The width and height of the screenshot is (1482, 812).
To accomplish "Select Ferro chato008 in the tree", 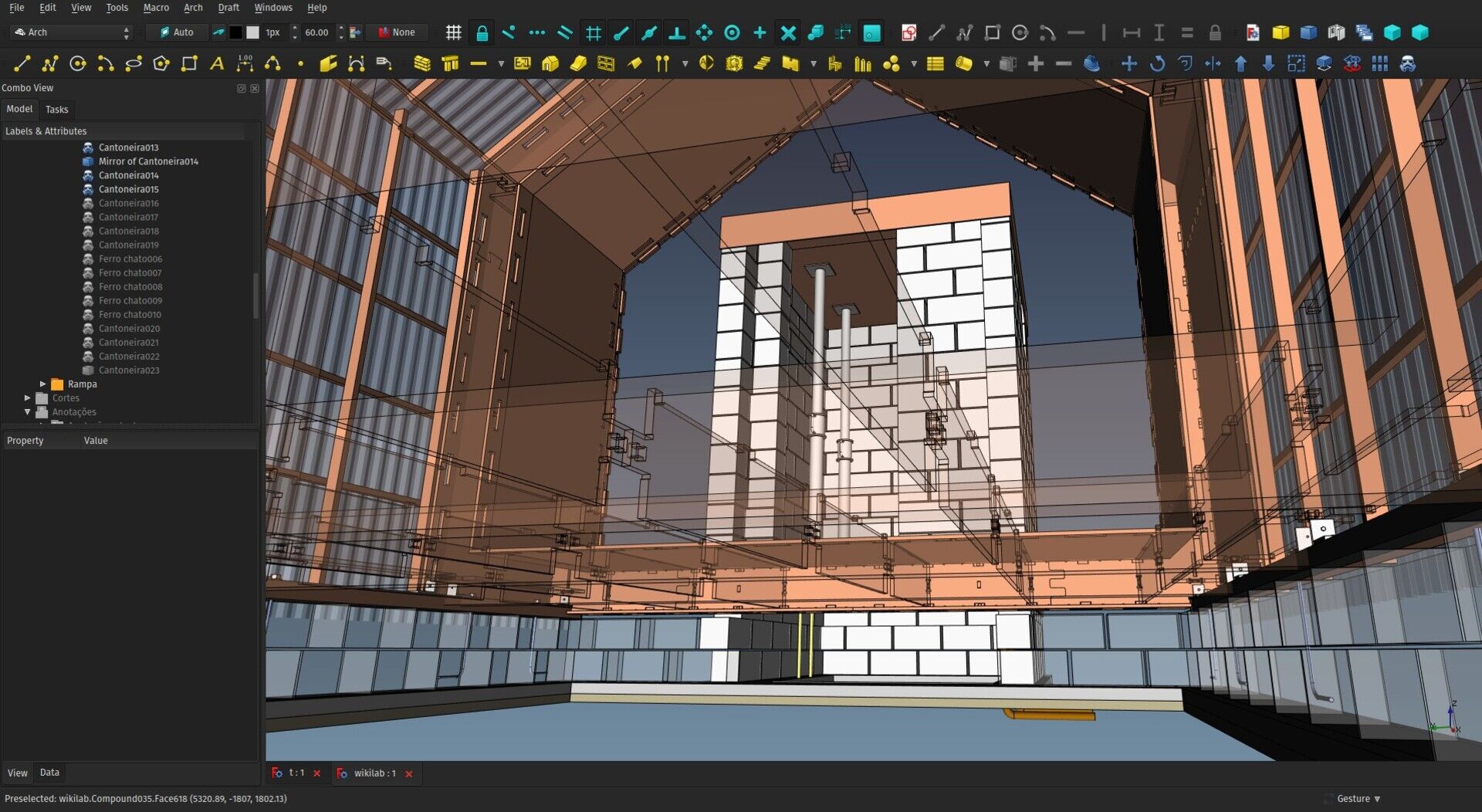I will [x=130, y=286].
